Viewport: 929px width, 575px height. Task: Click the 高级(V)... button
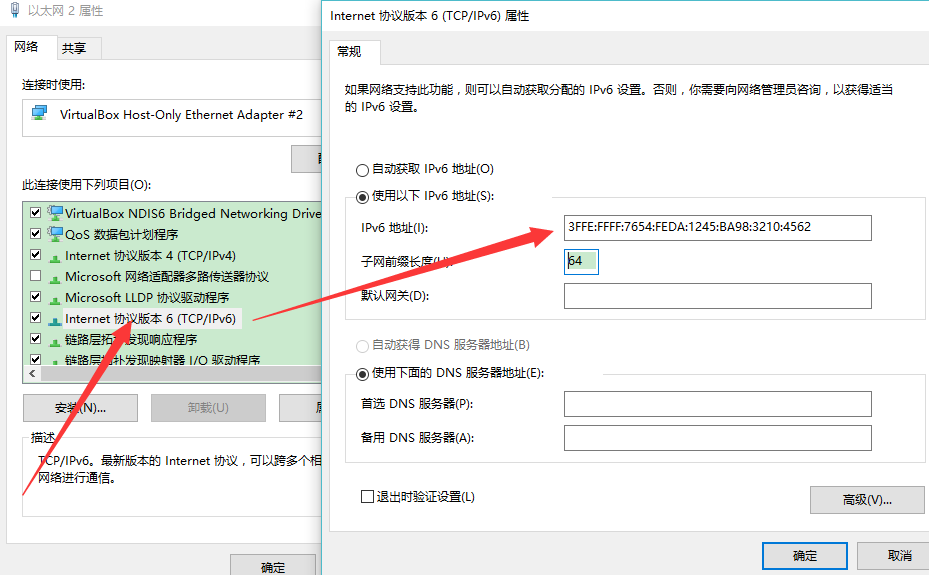[867, 500]
